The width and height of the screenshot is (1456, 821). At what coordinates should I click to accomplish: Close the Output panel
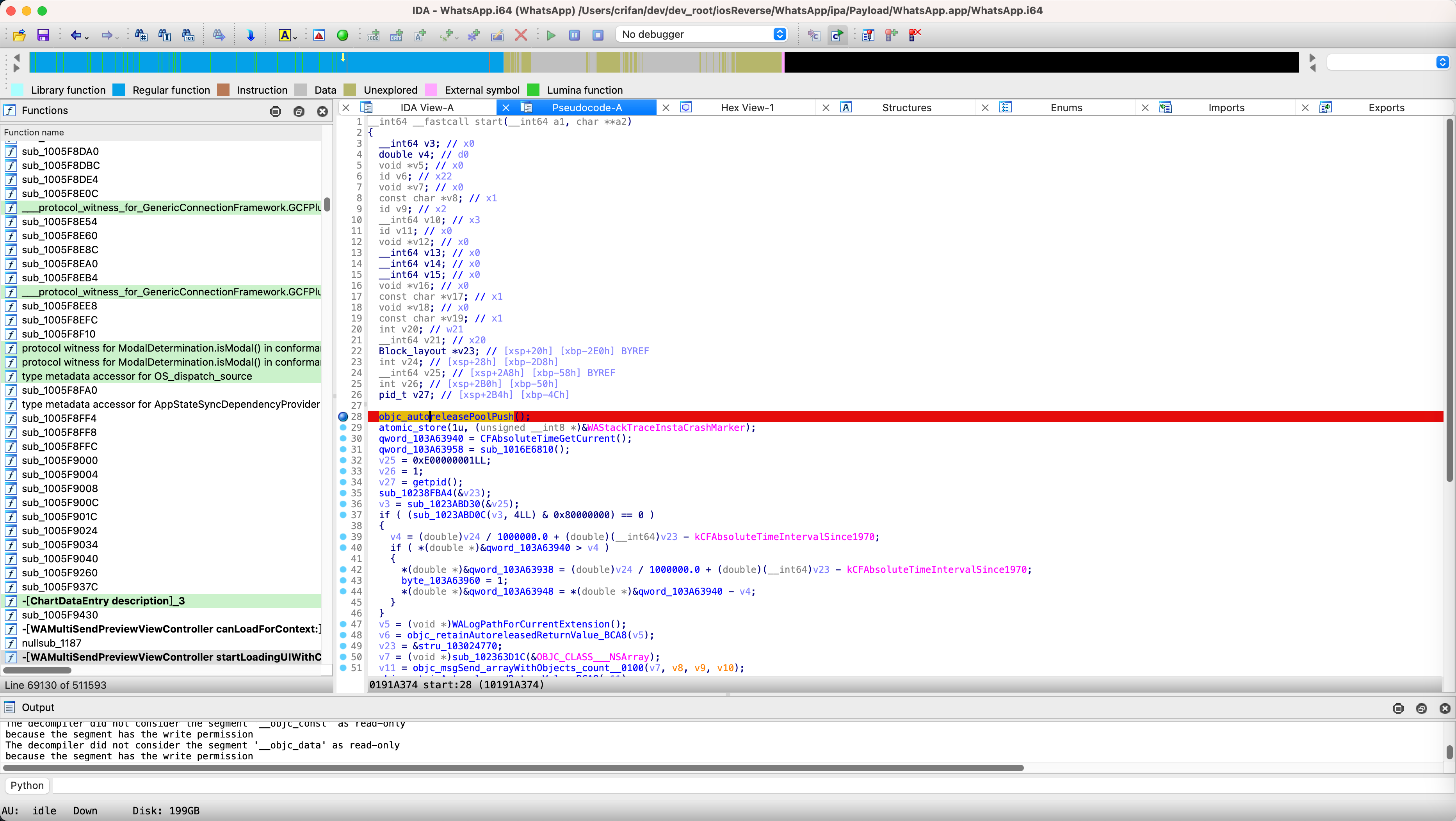pyautogui.click(x=1445, y=709)
